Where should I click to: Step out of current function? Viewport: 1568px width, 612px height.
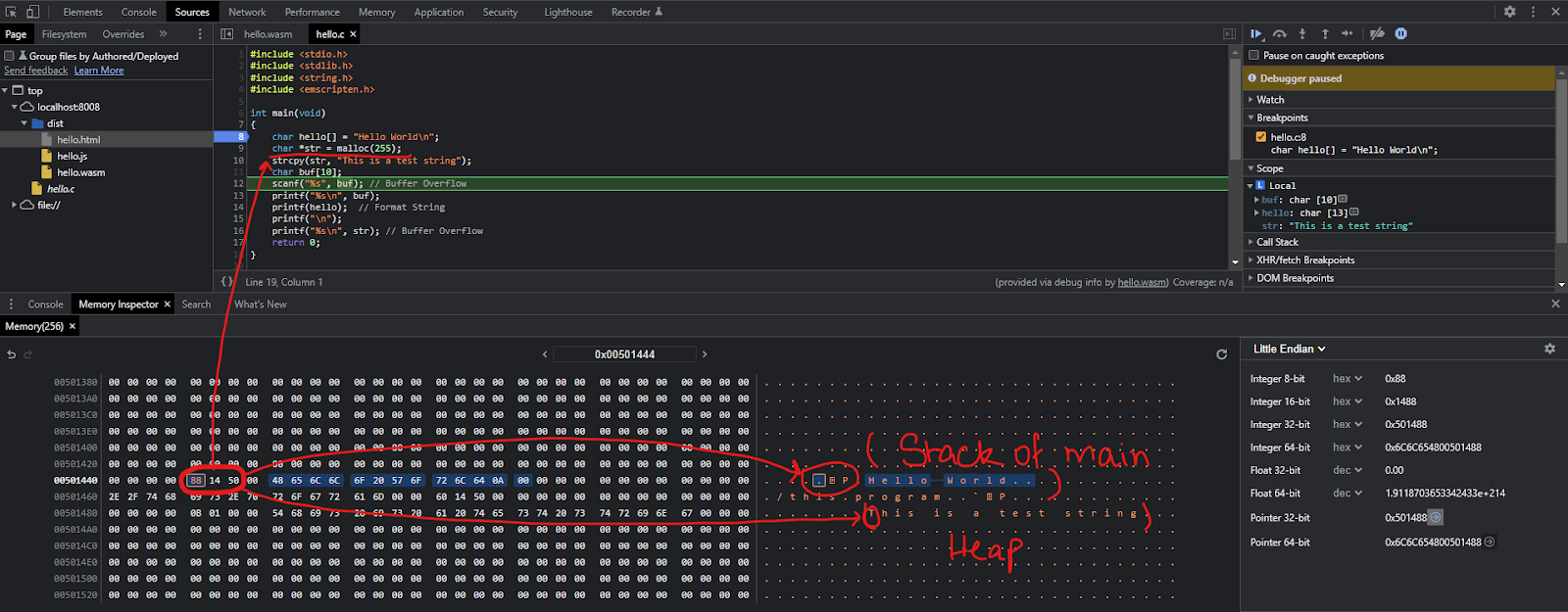click(1325, 33)
